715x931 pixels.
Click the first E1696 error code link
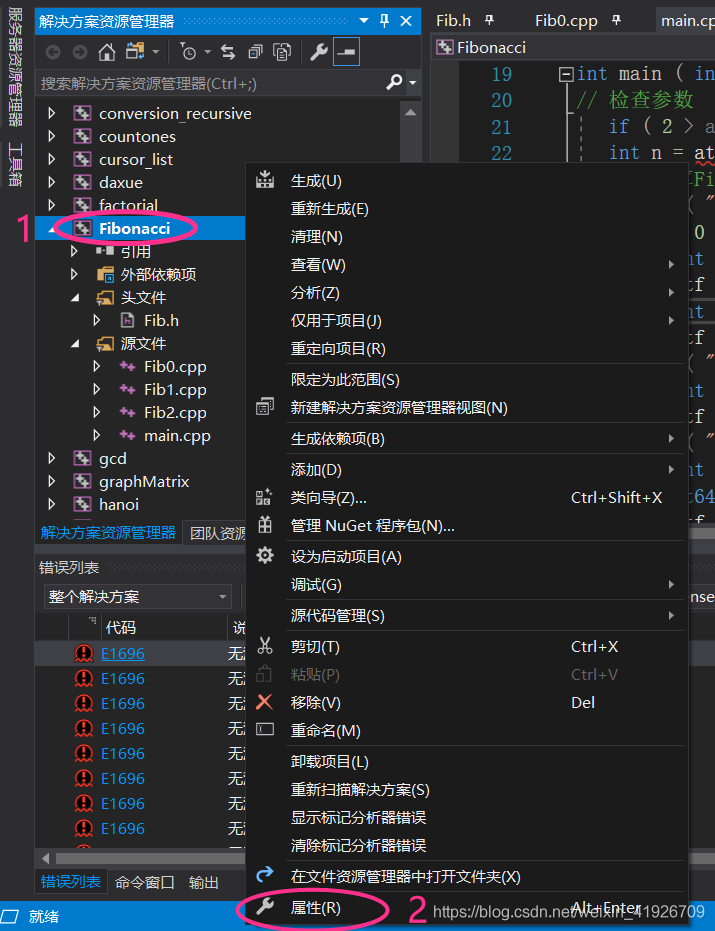[x=122, y=653]
